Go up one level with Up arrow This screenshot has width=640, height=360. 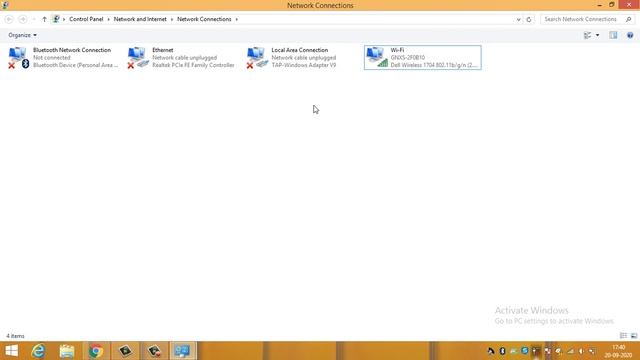[x=44, y=19]
